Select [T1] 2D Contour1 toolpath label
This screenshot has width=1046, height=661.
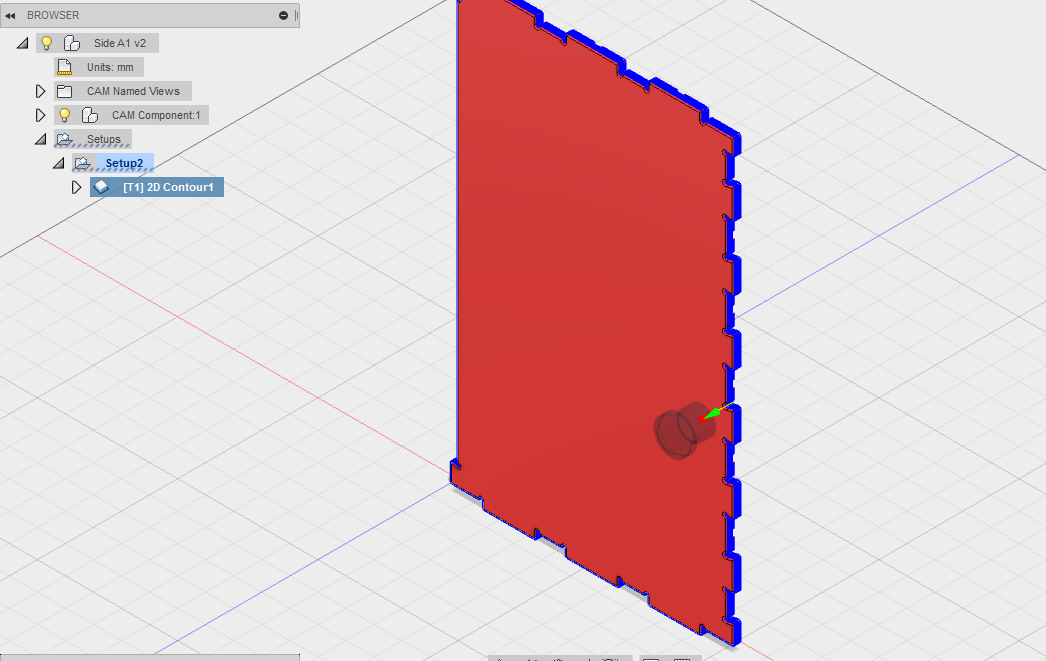tap(168, 187)
